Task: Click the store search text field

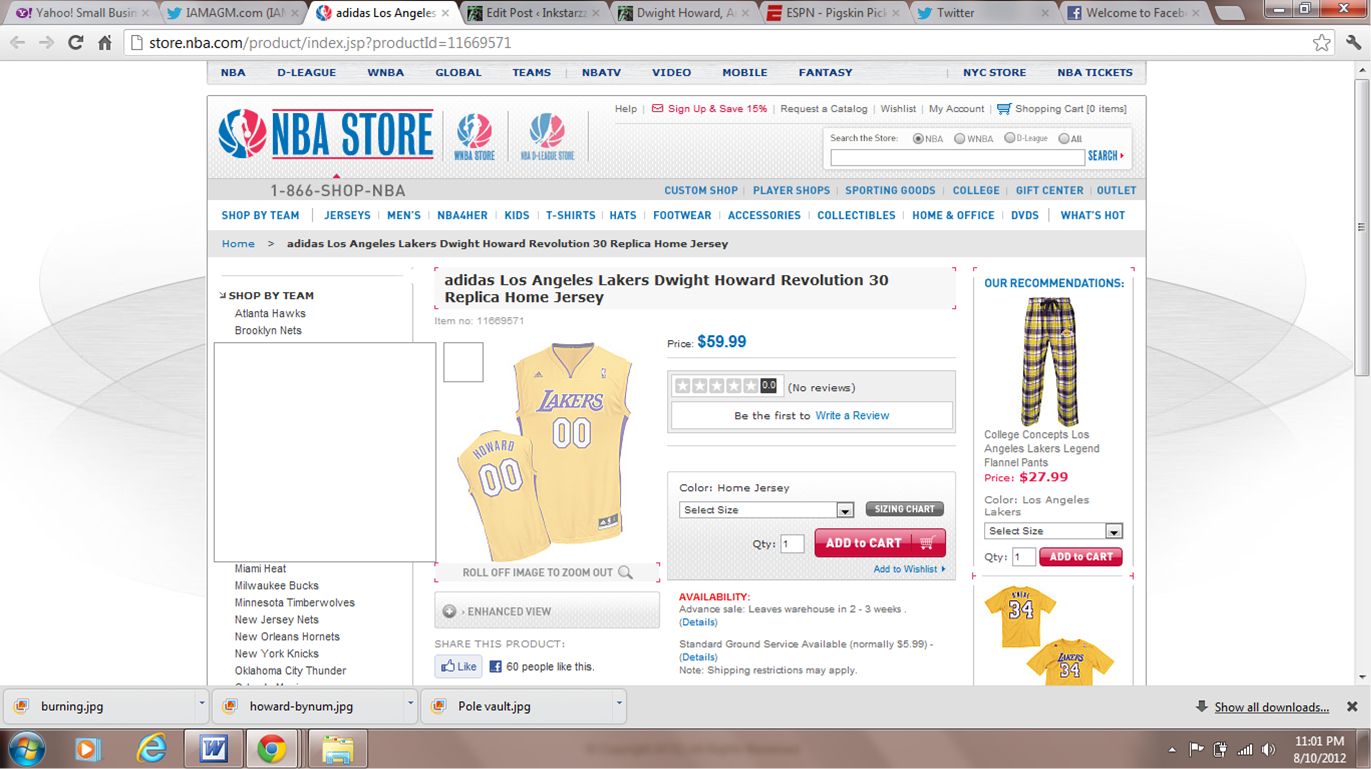Action: click(957, 157)
